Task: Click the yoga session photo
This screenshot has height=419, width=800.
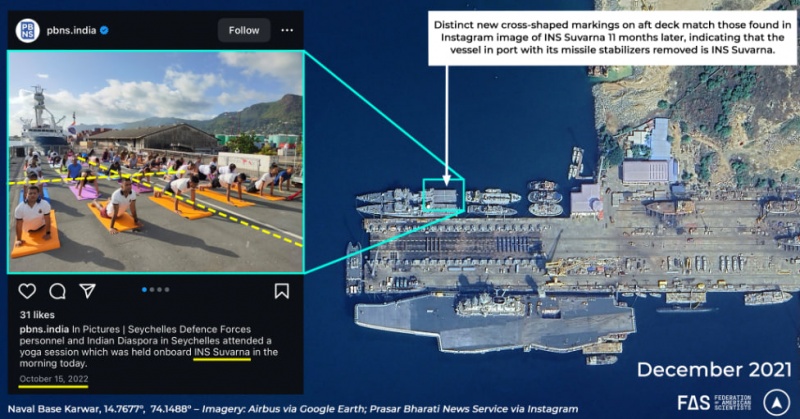Action: coord(155,162)
